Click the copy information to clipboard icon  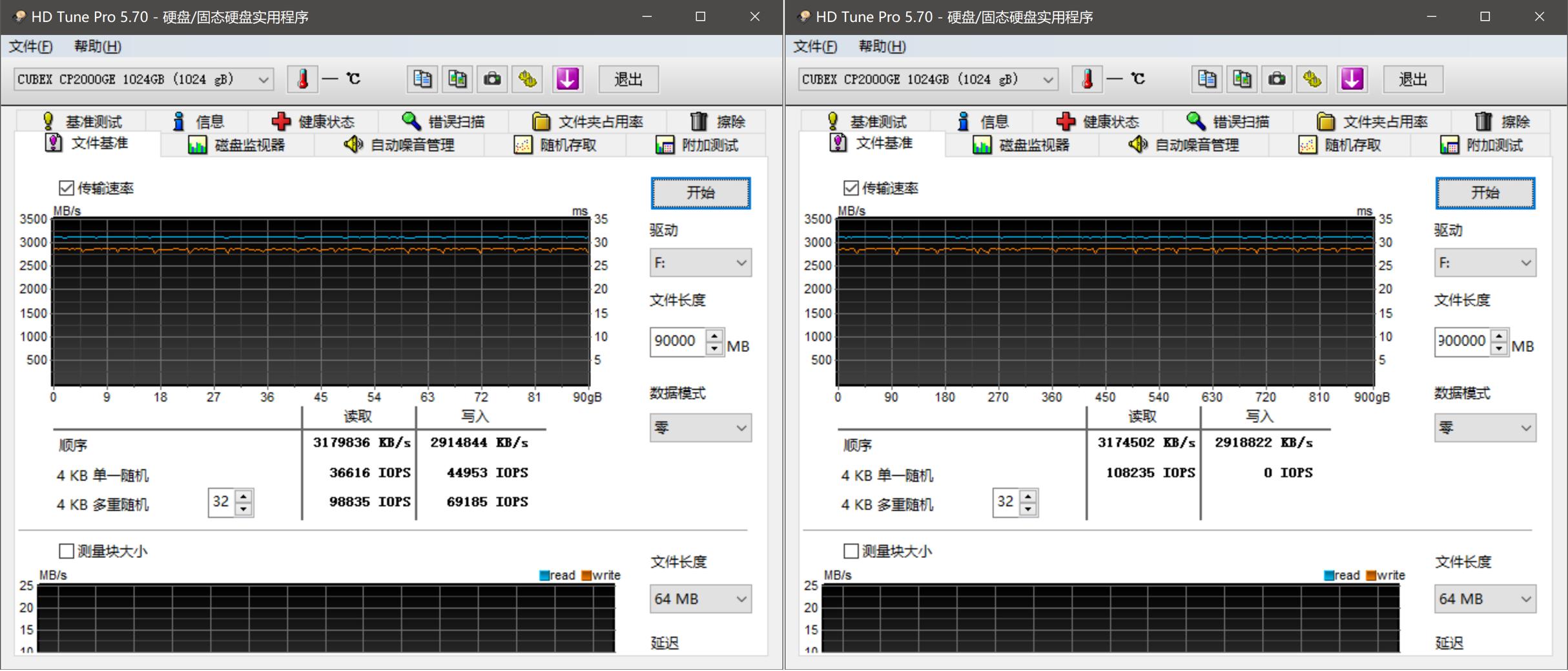[x=422, y=79]
